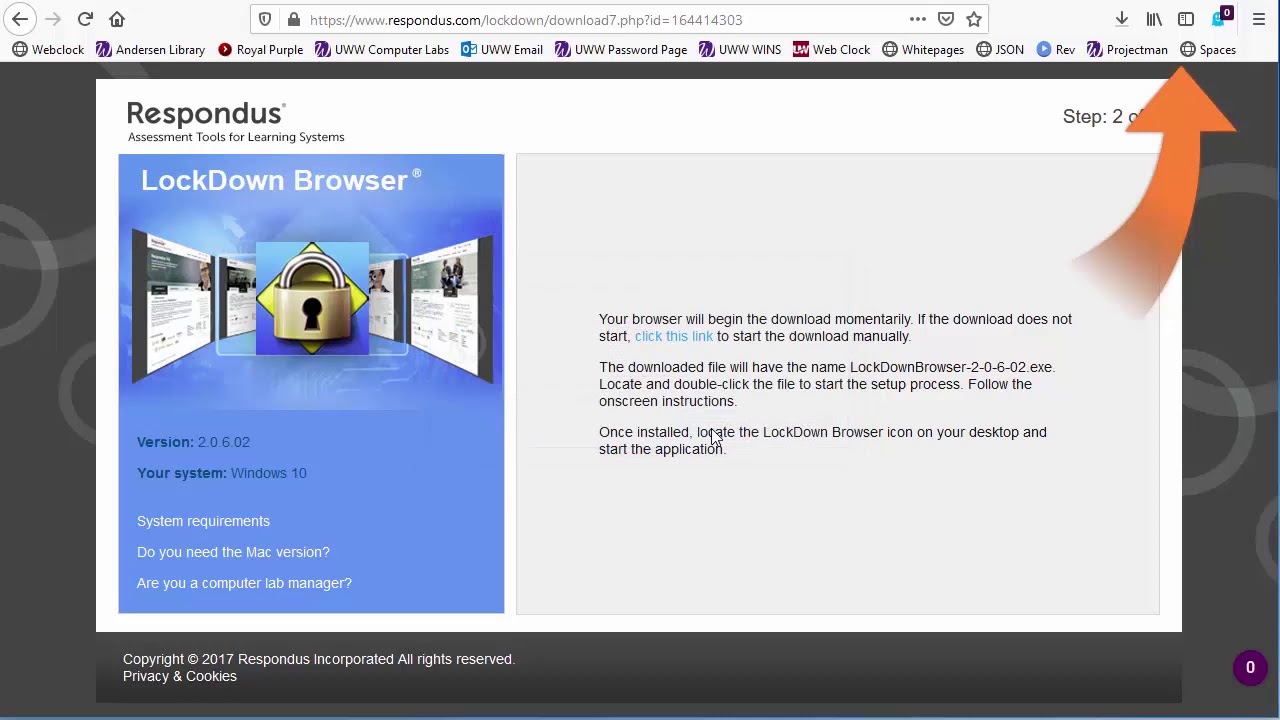Open the System requirements link
1280x720 pixels.
pyautogui.click(x=203, y=521)
